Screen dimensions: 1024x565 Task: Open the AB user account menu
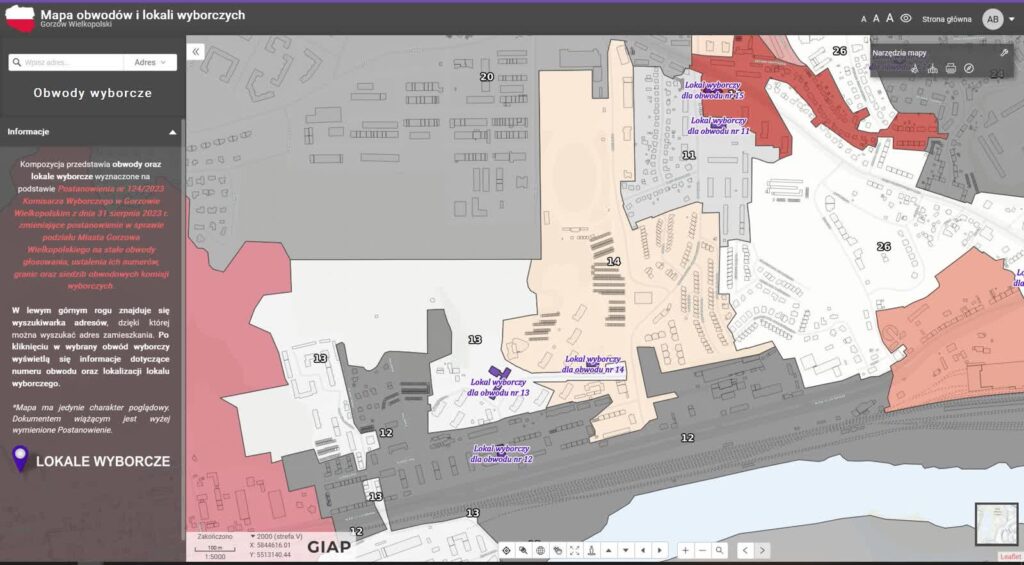[x=993, y=18]
